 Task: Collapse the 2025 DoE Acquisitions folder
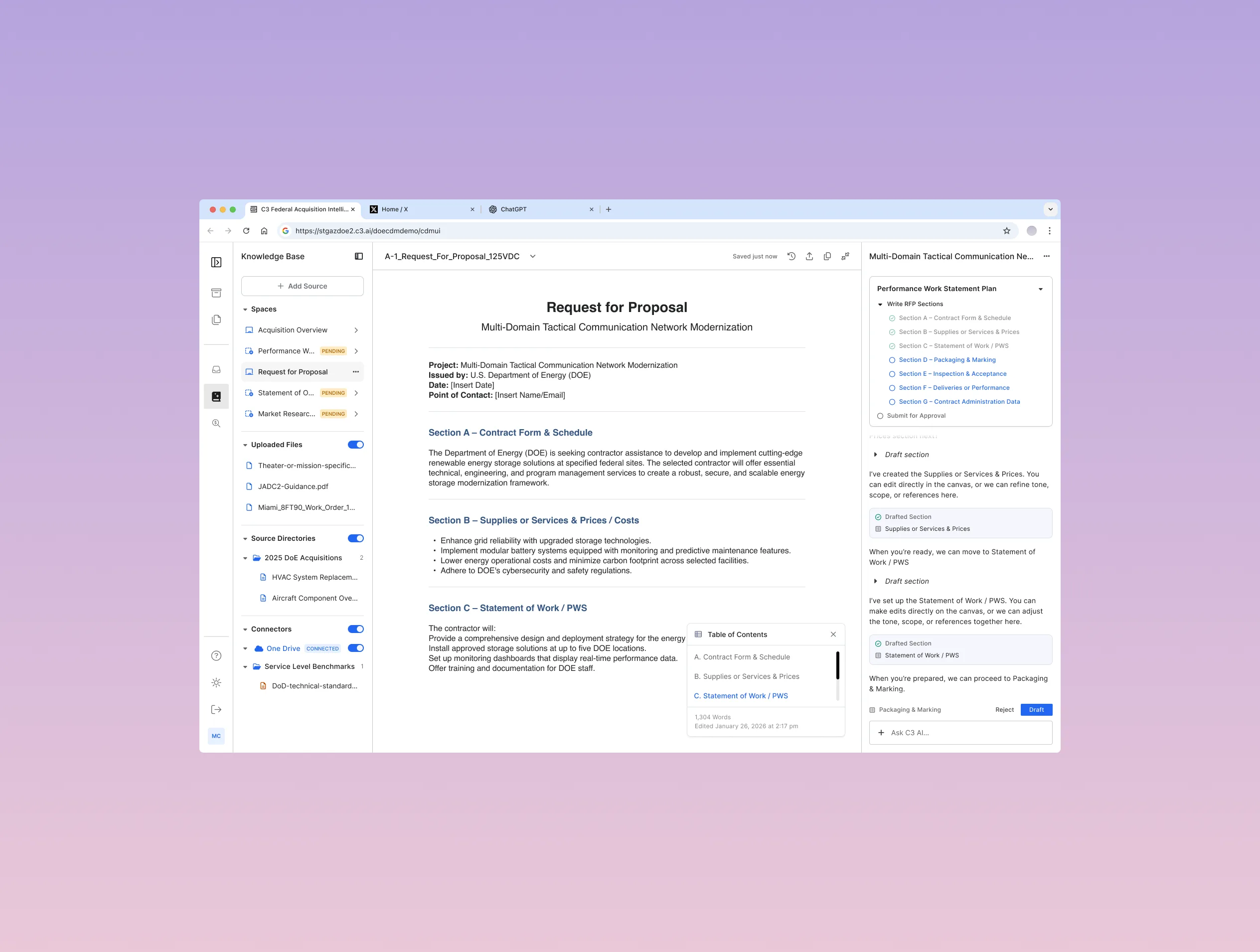coord(245,558)
